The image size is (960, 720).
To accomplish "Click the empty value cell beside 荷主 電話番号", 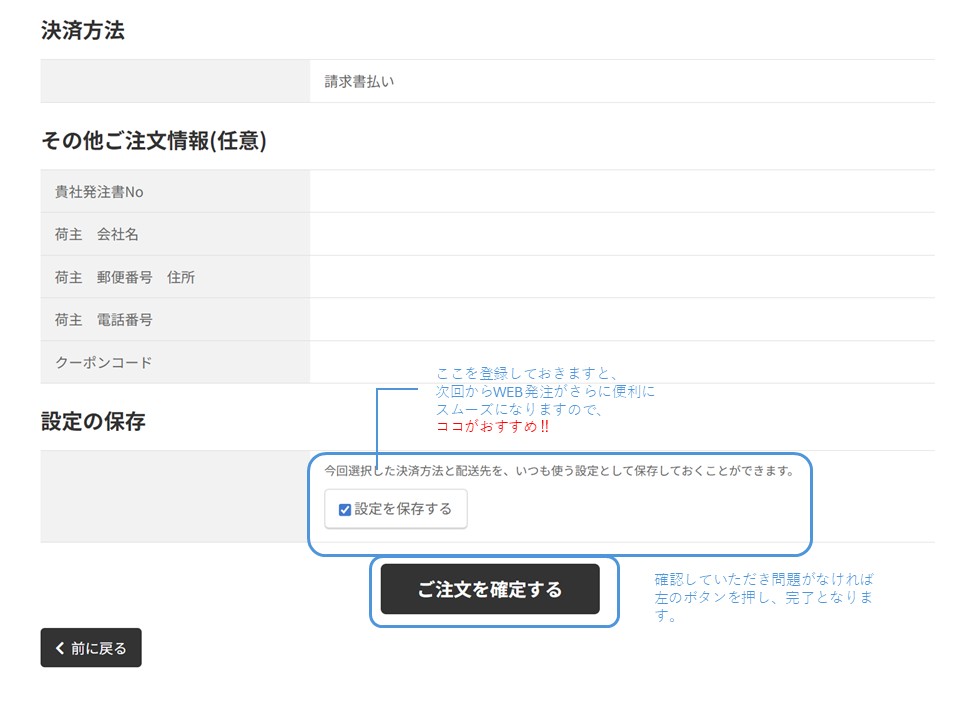I will pos(622,320).
